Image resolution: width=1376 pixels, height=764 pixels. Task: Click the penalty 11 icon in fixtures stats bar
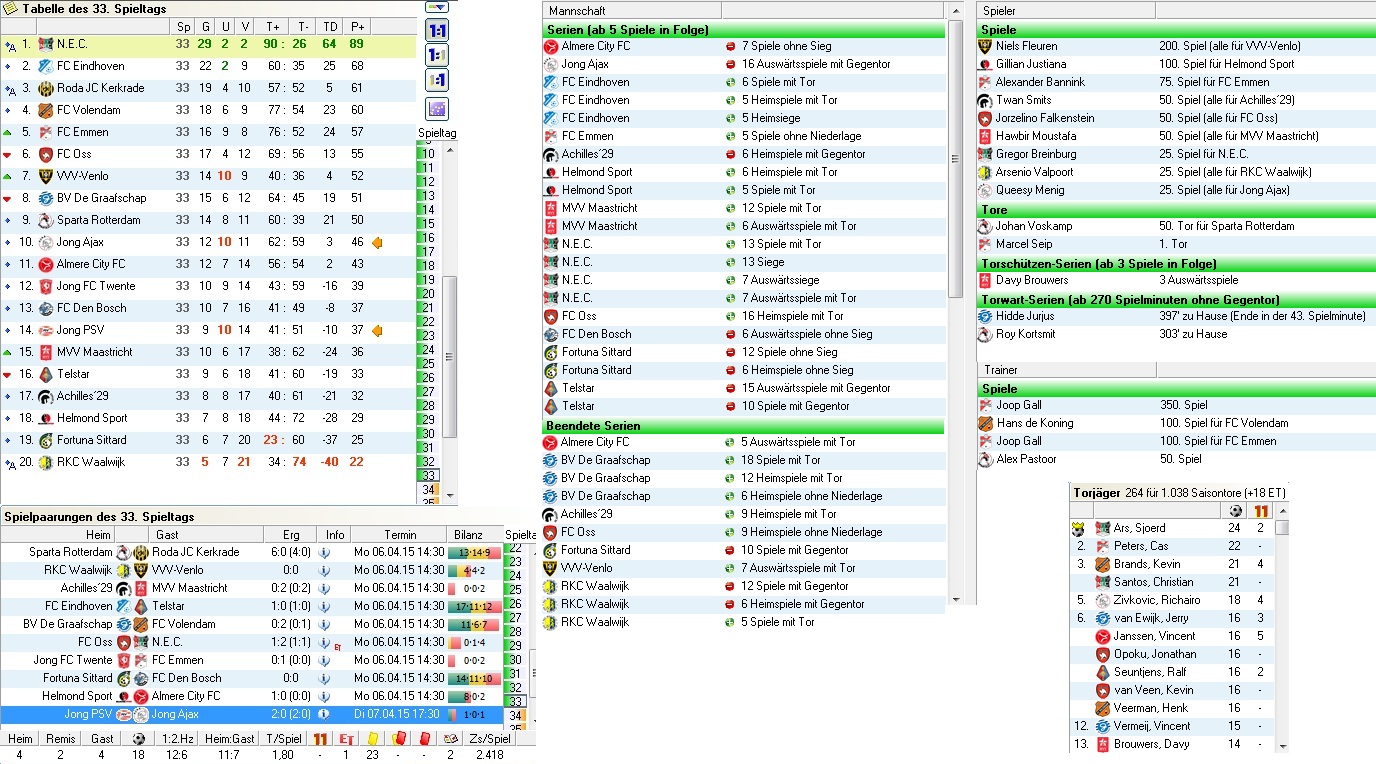[320, 739]
